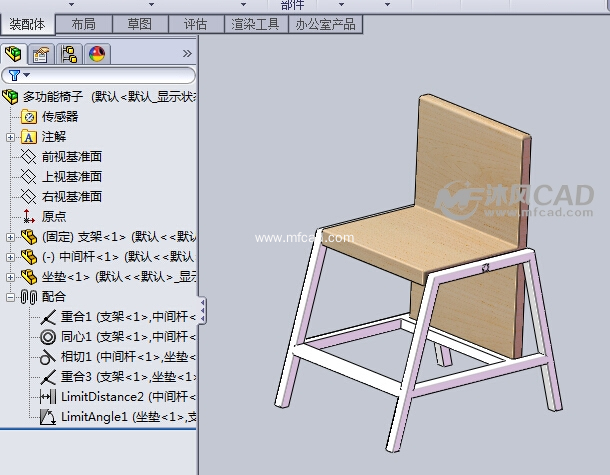The width and height of the screenshot is (610, 475).
Task: Open the ConfigurationManager tab
Action: (x=69, y=54)
